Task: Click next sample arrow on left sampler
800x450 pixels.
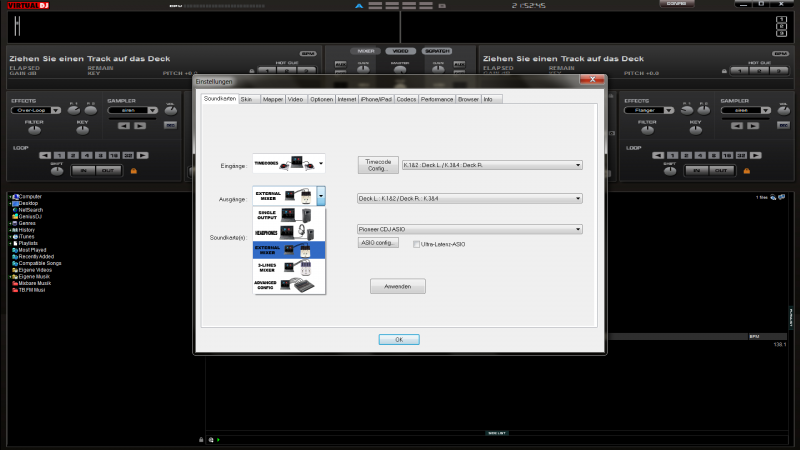Action: 140,126
